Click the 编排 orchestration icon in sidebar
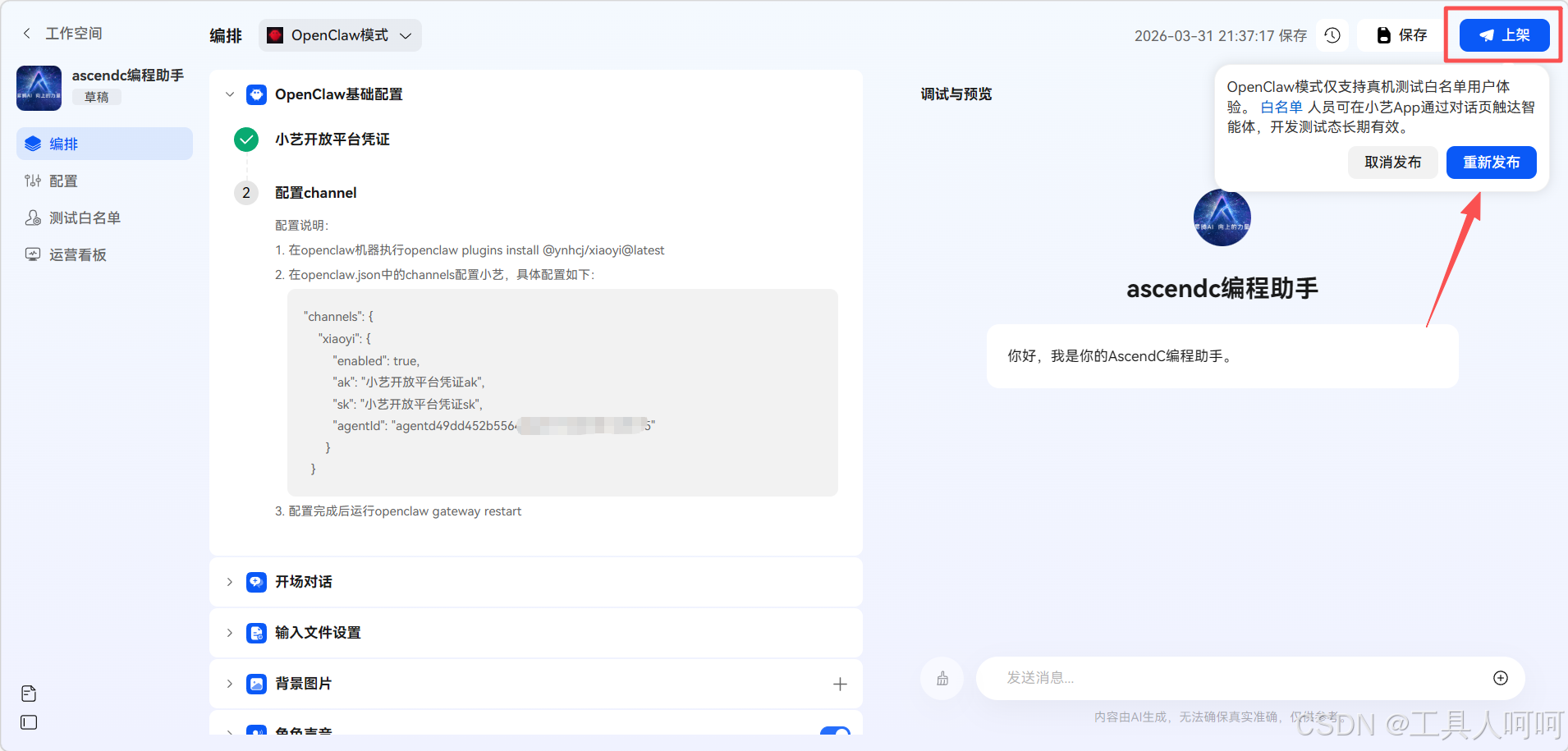The width and height of the screenshot is (1568, 751). (33, 143)
